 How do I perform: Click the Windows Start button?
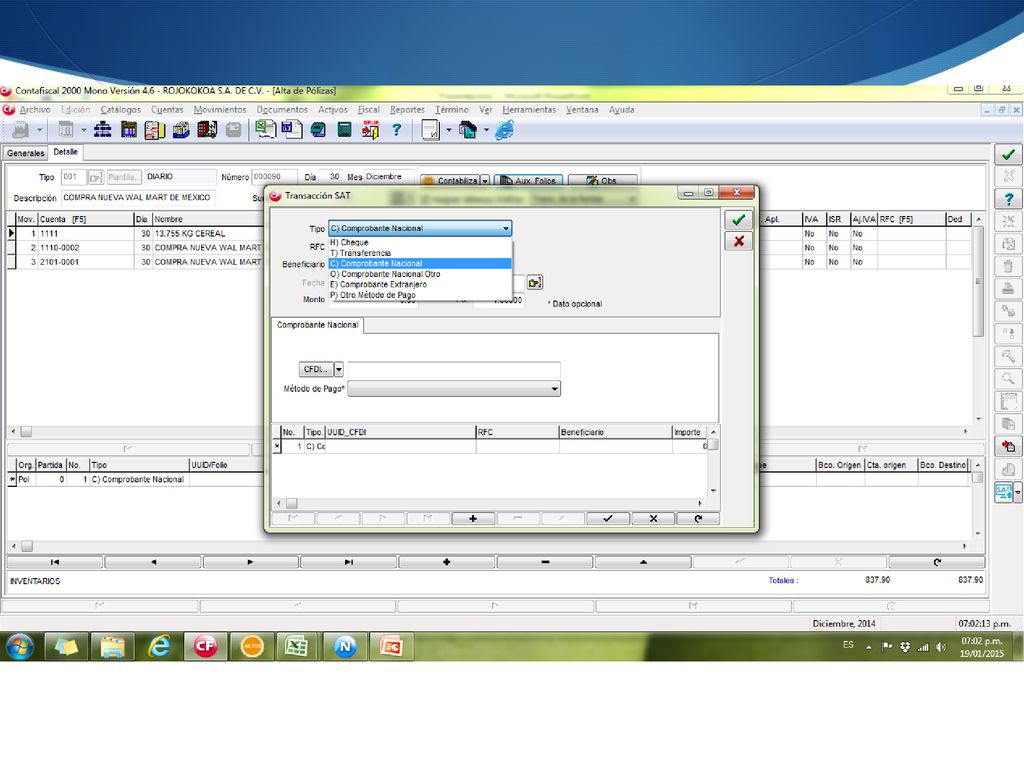tap(20, 647)
